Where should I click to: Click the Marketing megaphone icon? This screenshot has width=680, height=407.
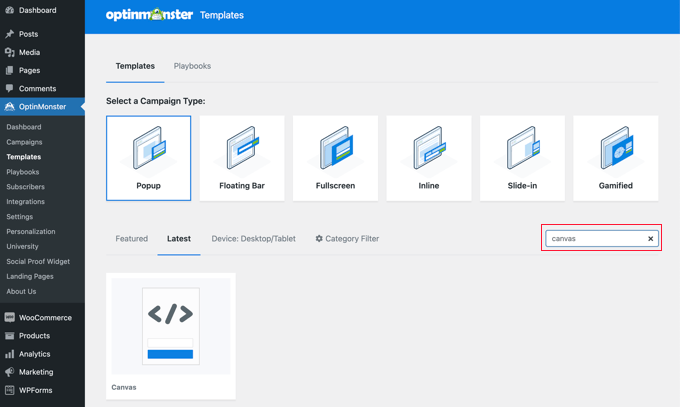[10, 372]
